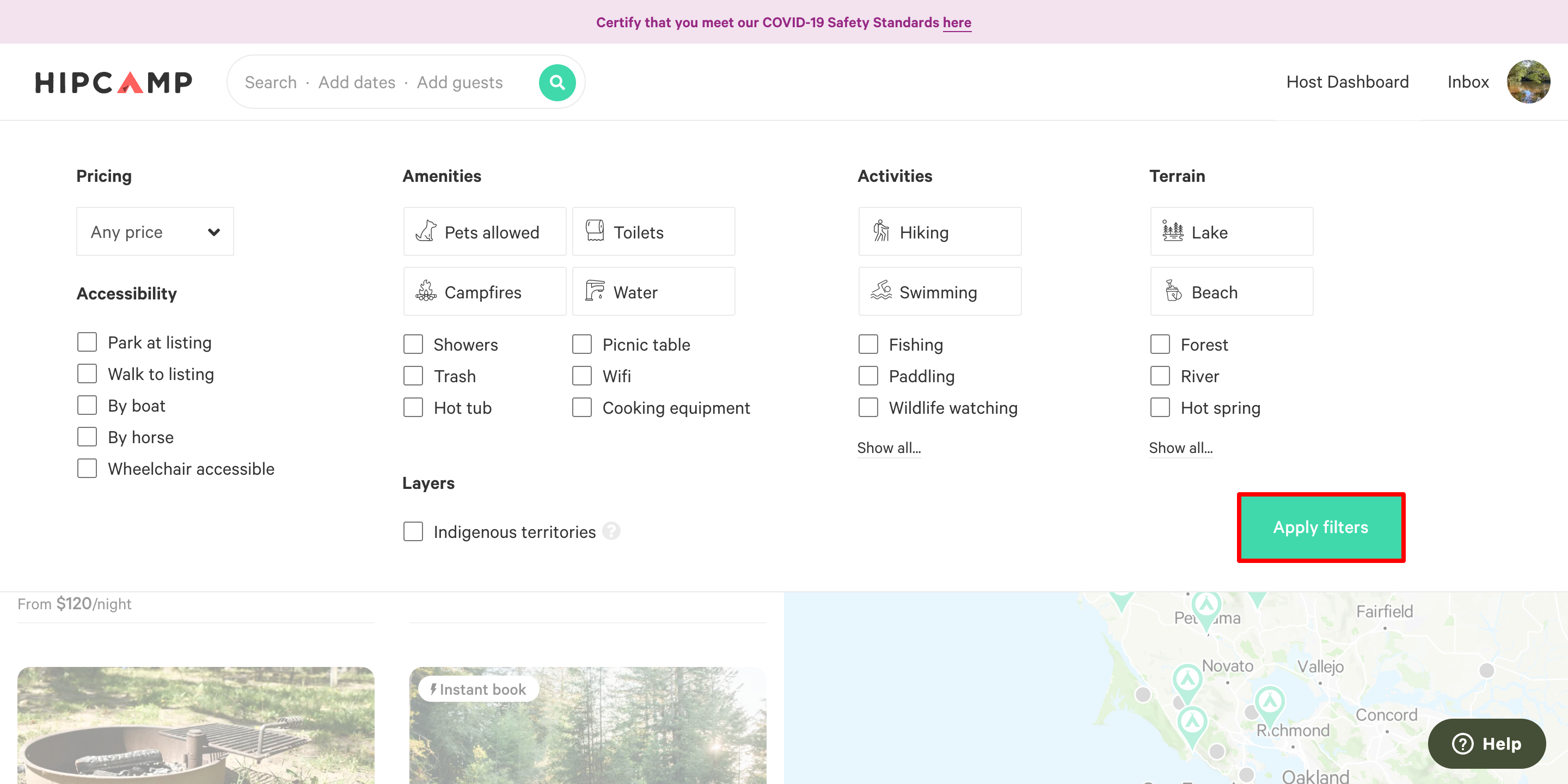Select the Hiking activity tile
1568x784 pixels.
[939, 232]
